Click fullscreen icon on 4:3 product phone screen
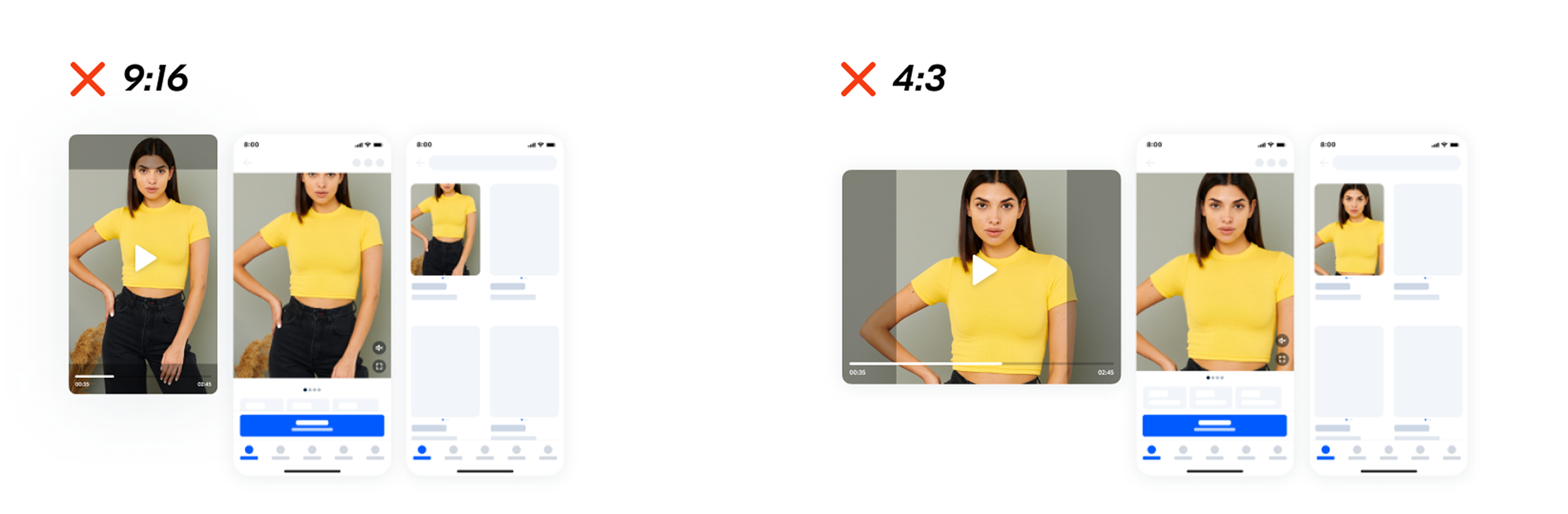This screenshot has height=514, width=1568. (x=1282, y=359)
